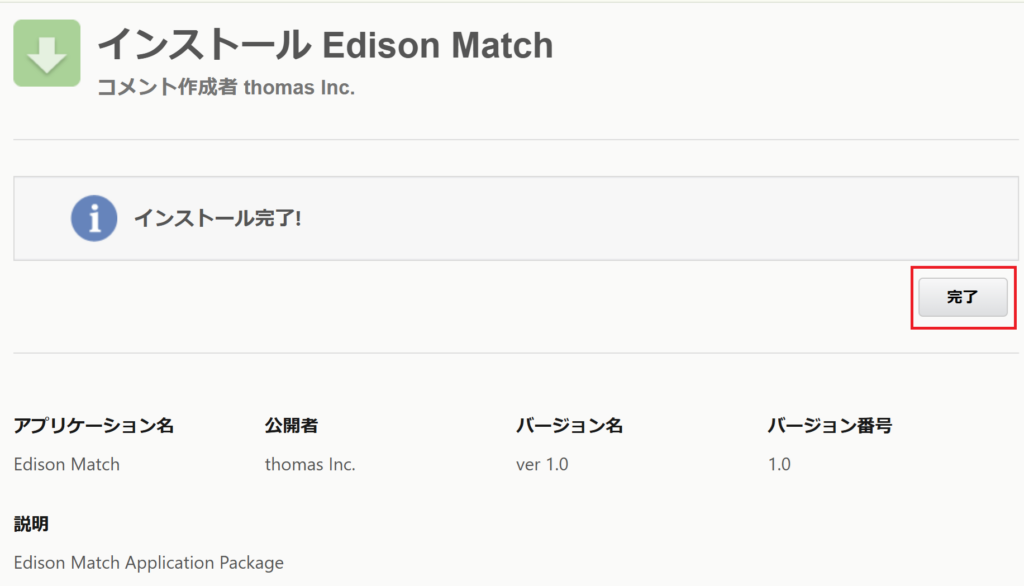Select the 1.0 value under バージョン番号
Viewport: 1024px width, 586px height.
coord(779,464)
